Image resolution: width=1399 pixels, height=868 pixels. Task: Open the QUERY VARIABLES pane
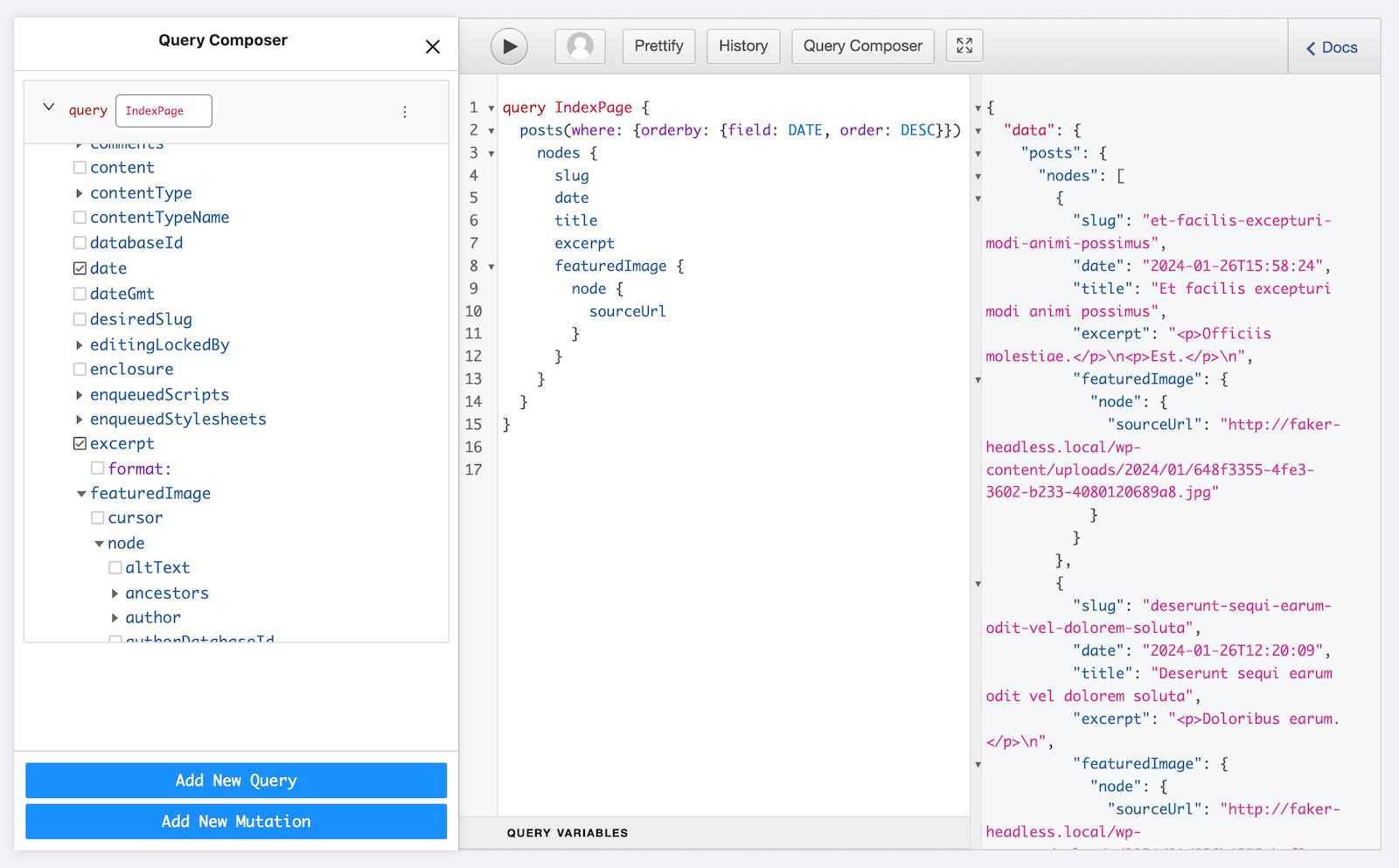coord(567,832)
